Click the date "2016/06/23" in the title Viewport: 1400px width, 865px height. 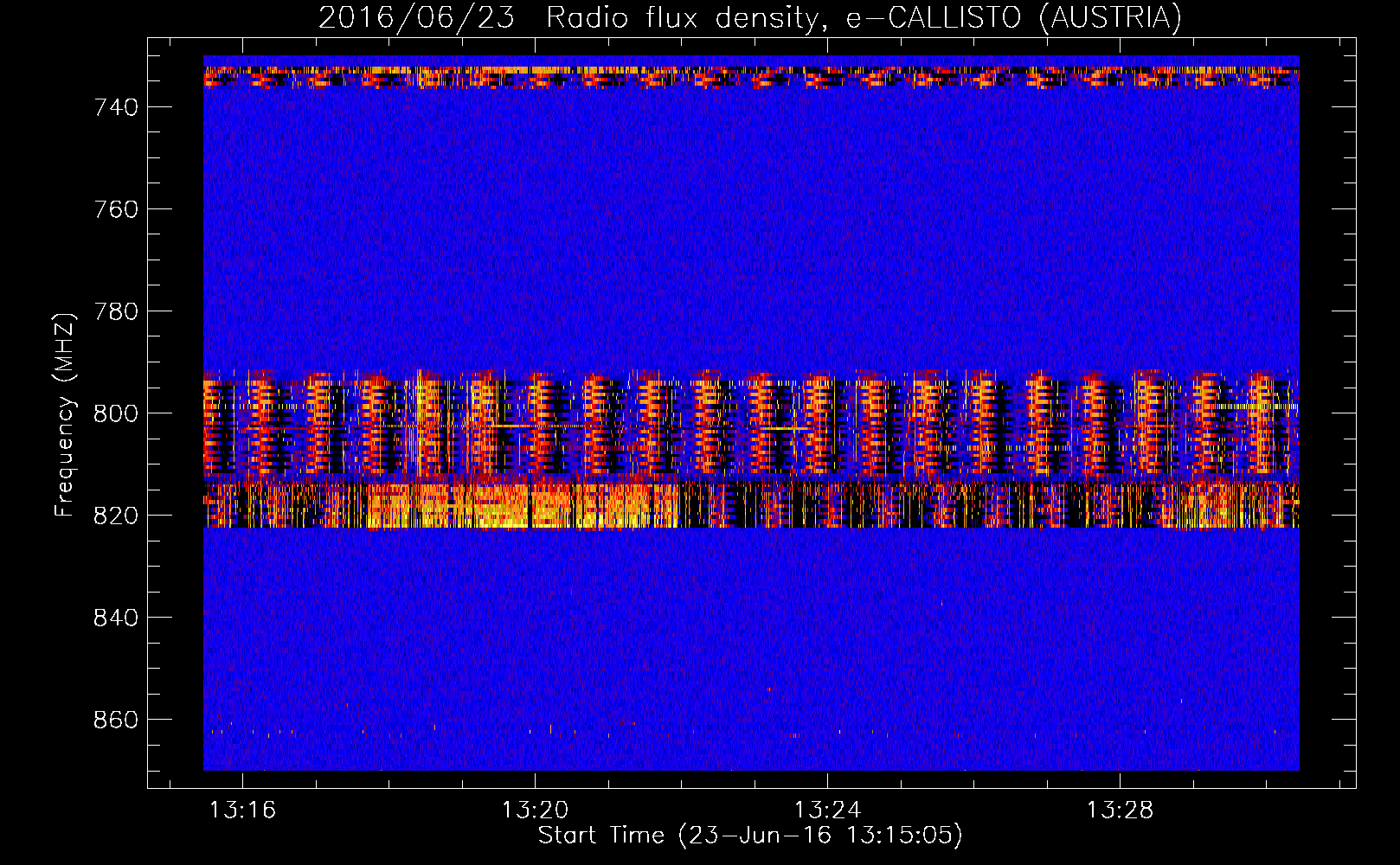tap(417, 18)
